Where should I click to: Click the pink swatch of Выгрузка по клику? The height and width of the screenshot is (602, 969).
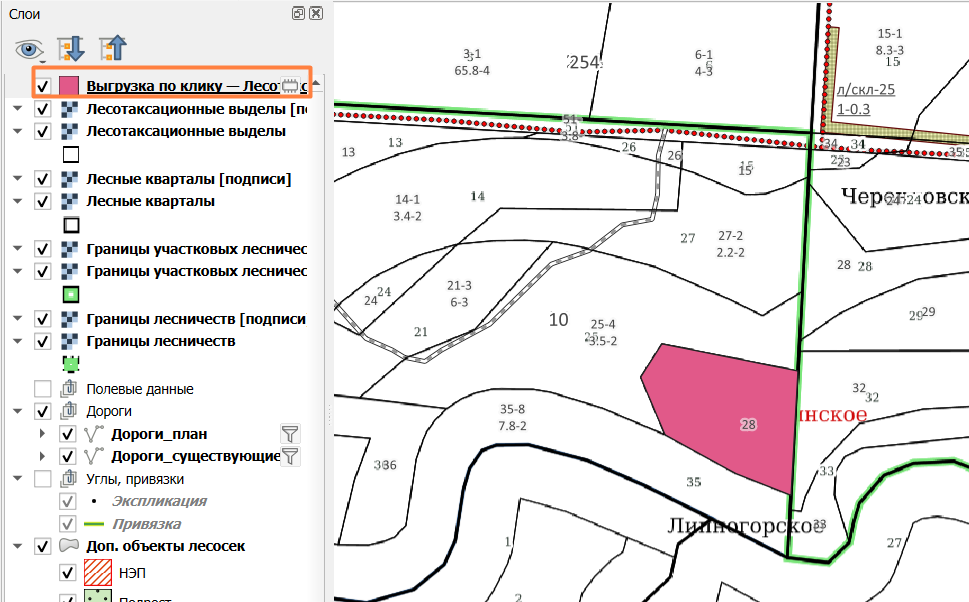[69, 86]
